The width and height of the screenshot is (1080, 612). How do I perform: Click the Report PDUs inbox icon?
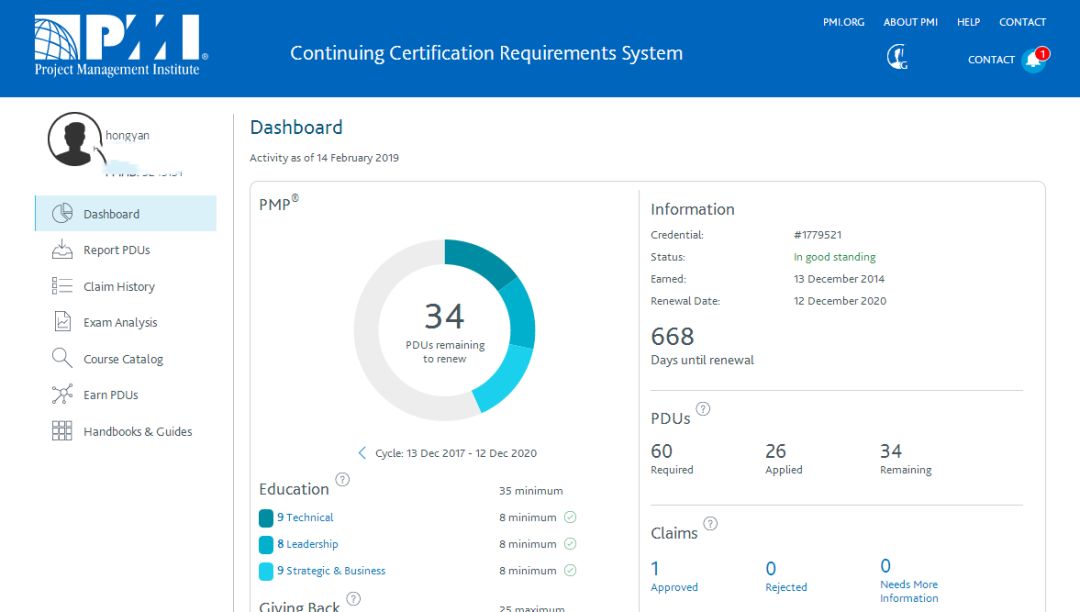click(x=62, y=249)
